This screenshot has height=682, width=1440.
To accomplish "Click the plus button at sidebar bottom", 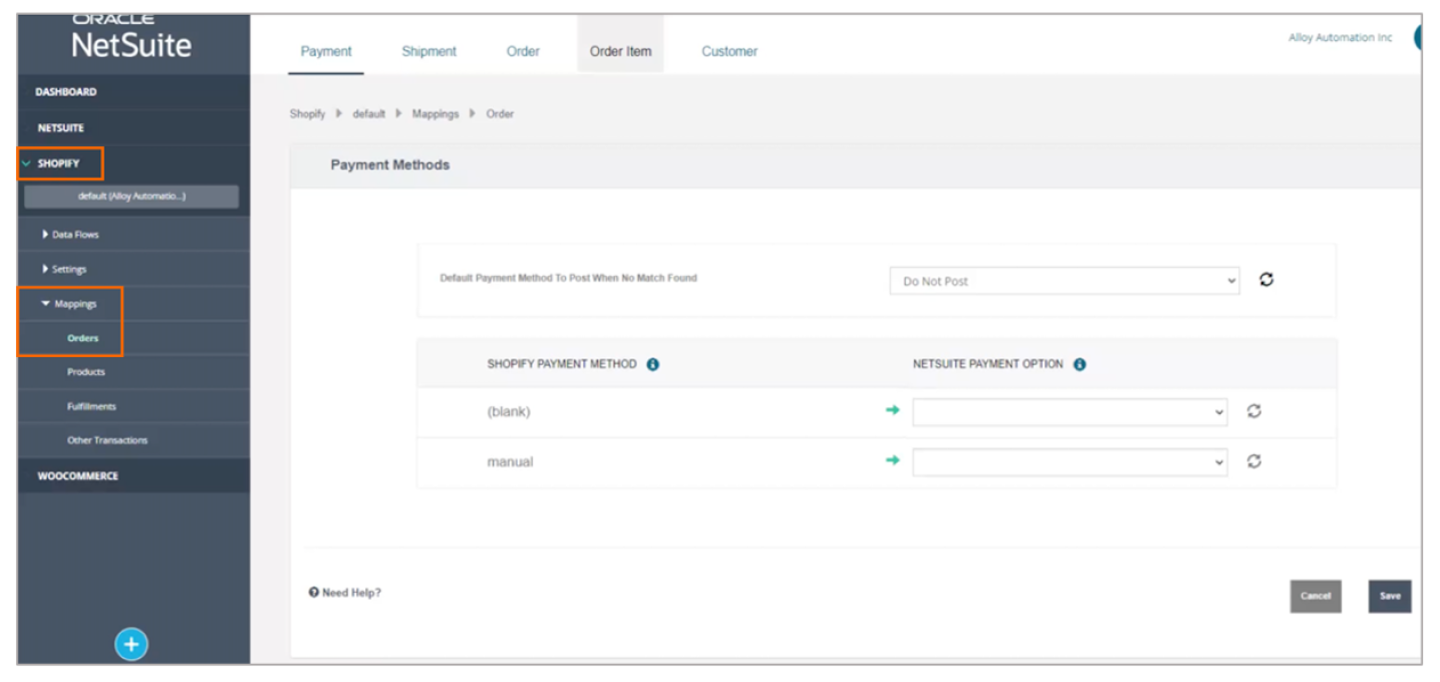I will coord(131,644).
